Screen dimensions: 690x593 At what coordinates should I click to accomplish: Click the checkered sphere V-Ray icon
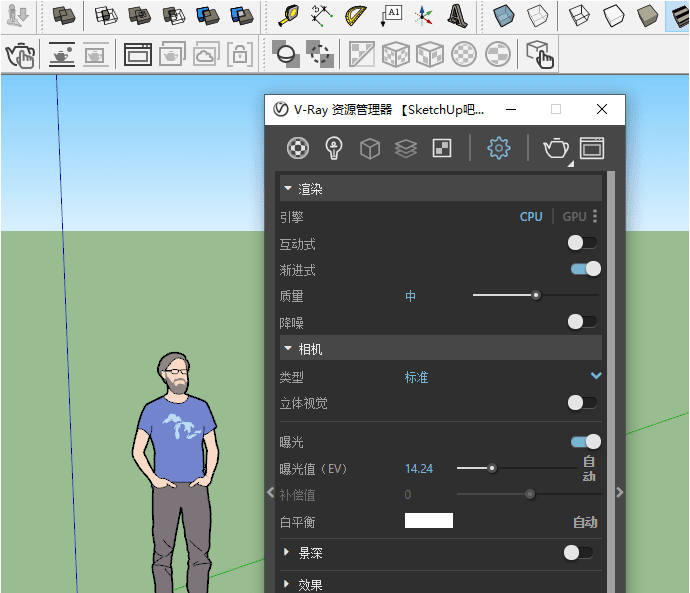[464, 54]
